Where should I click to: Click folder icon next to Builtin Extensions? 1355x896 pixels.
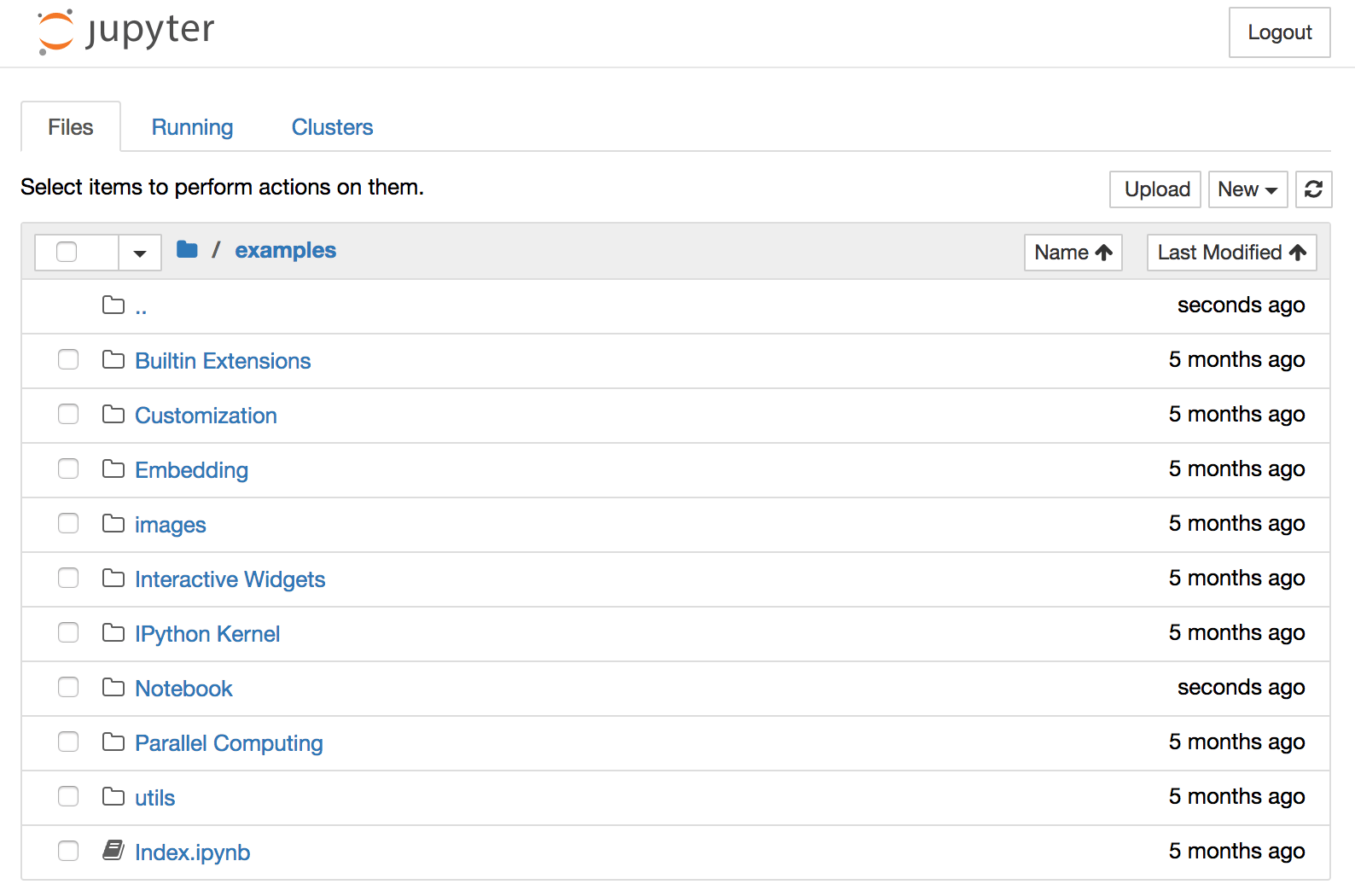pos(113,359)
